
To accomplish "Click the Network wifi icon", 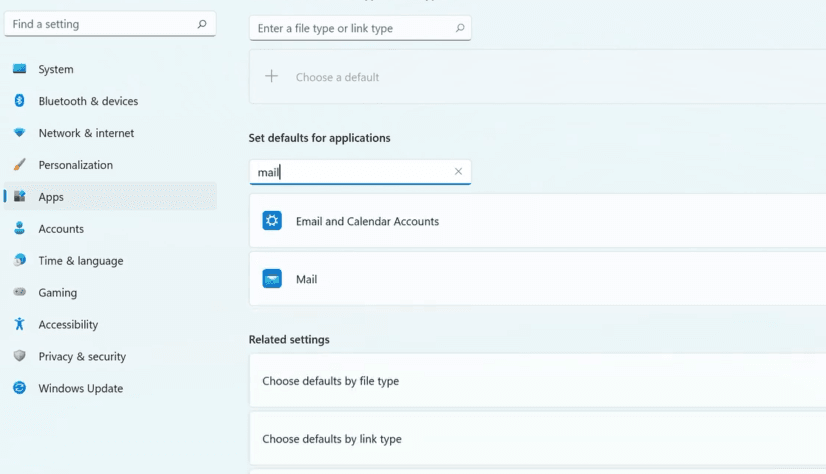I will tap(19, 133).
